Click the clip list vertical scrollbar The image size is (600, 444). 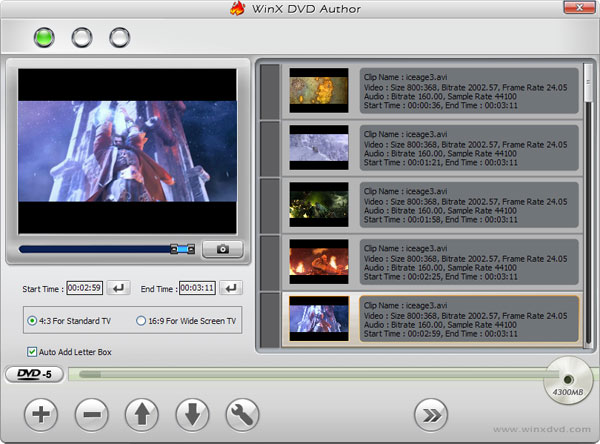(588, 200)
